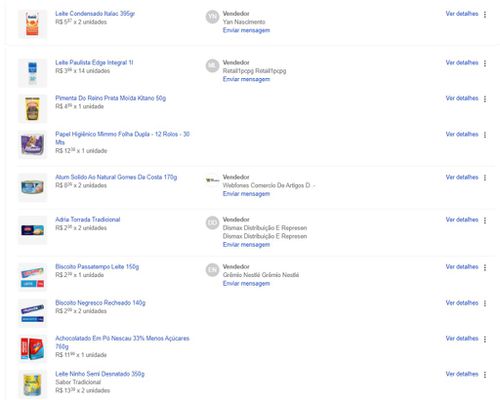The width and height of the screenshot is (500, 400).
Task: Open three-dot menu for Adria Torrada Tradicional
Action: [x=485, y=220]
